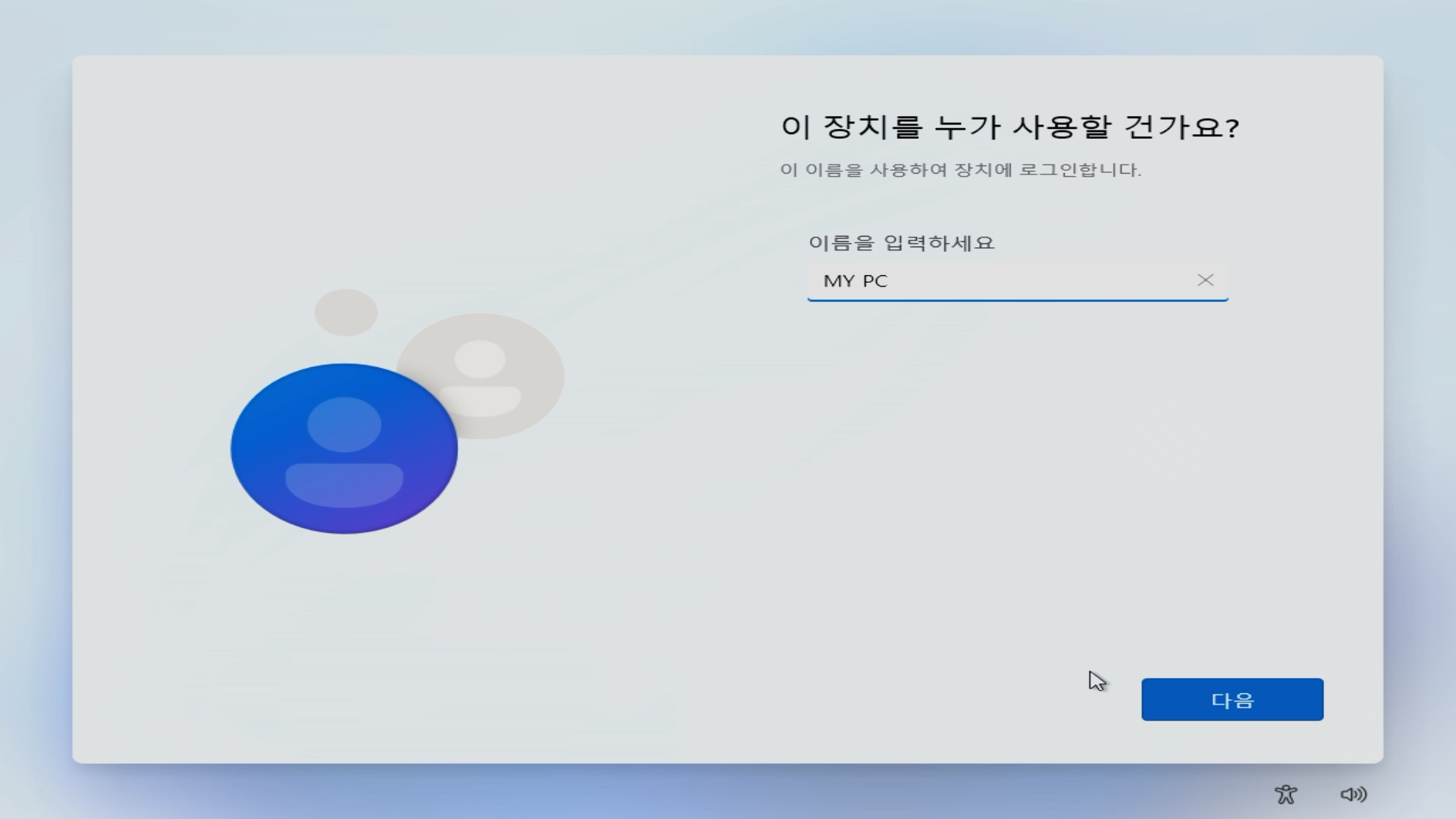Viewport: 1456px width, 819px height.
Task: Click the setup panel background area
Action: tap(682, 607)
